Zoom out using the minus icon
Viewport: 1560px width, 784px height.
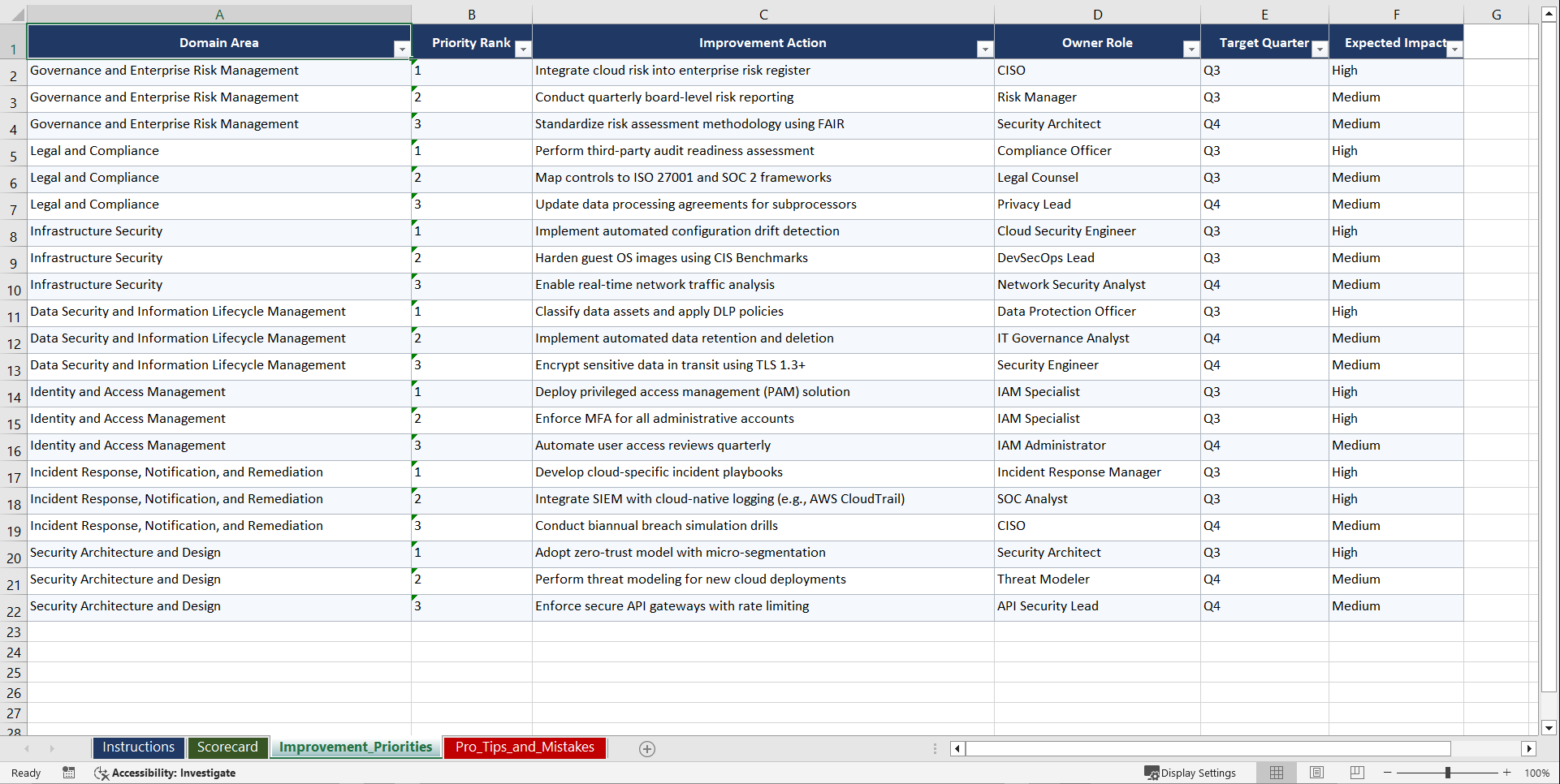click(1388, 773)
